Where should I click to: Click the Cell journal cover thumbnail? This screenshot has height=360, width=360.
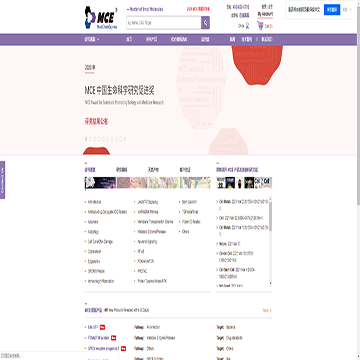[267, 182]
